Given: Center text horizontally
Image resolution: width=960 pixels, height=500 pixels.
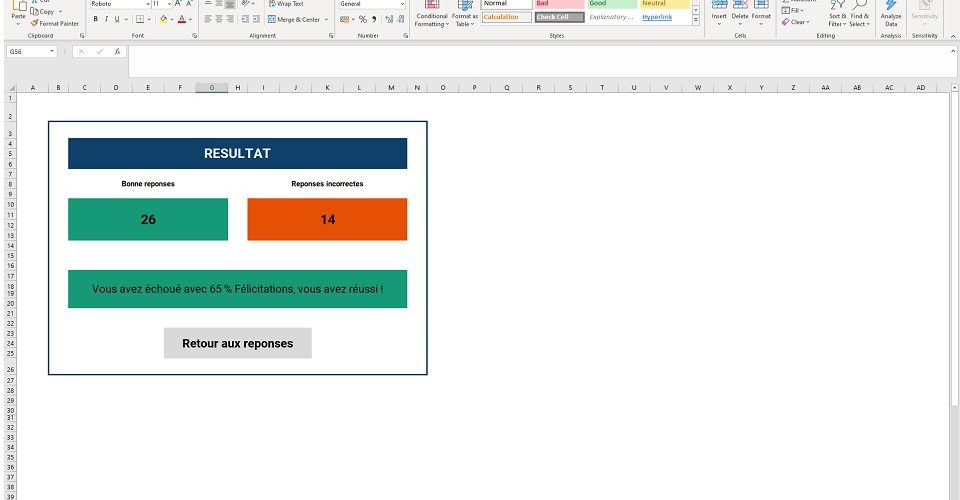Looking at the screenshot, I should pos(219,20).
